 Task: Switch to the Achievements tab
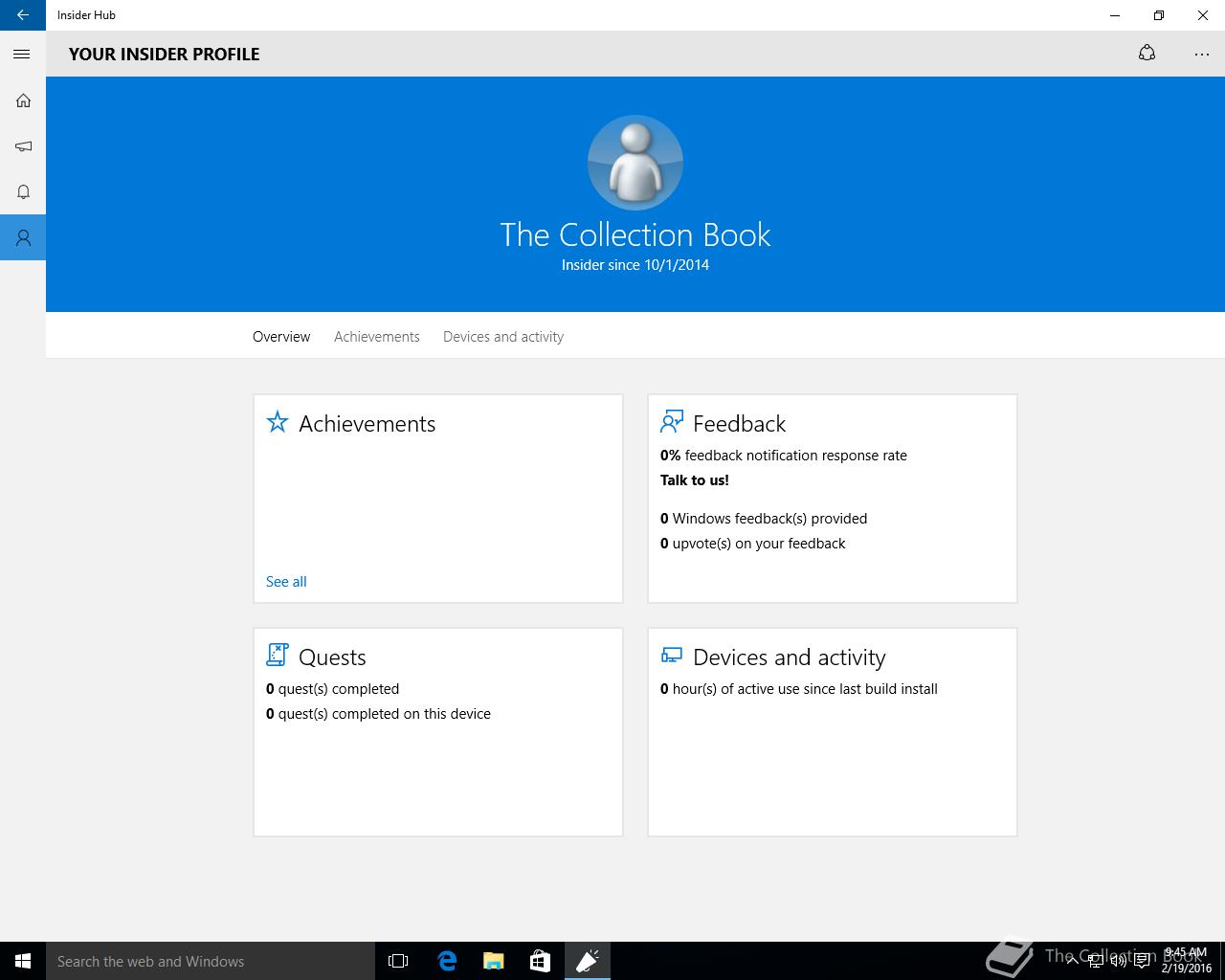(x=377, y=337)
